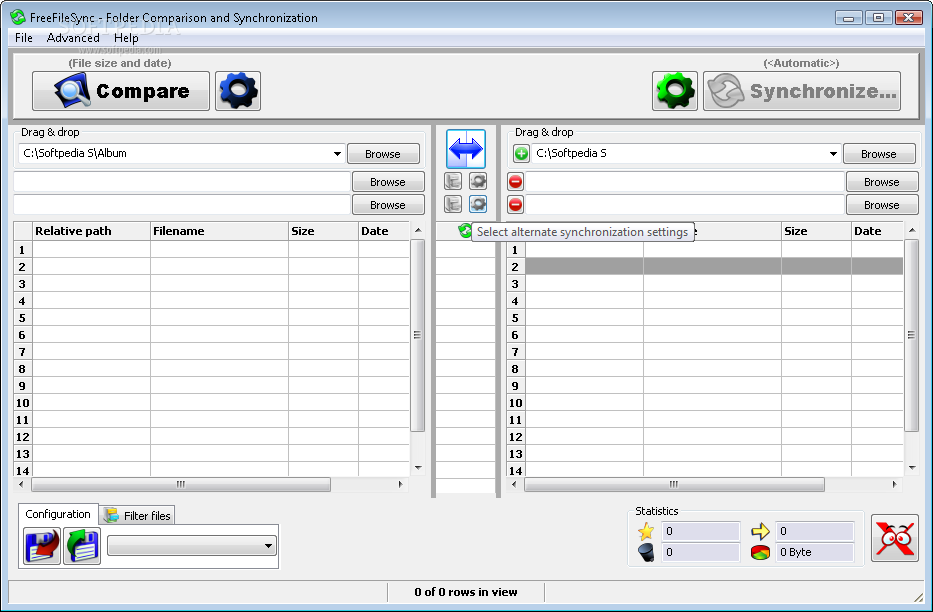Expand right folder path dropdown
Viewport: 933px width, 612px height.
pyautogui.click(x=833, y=153)
